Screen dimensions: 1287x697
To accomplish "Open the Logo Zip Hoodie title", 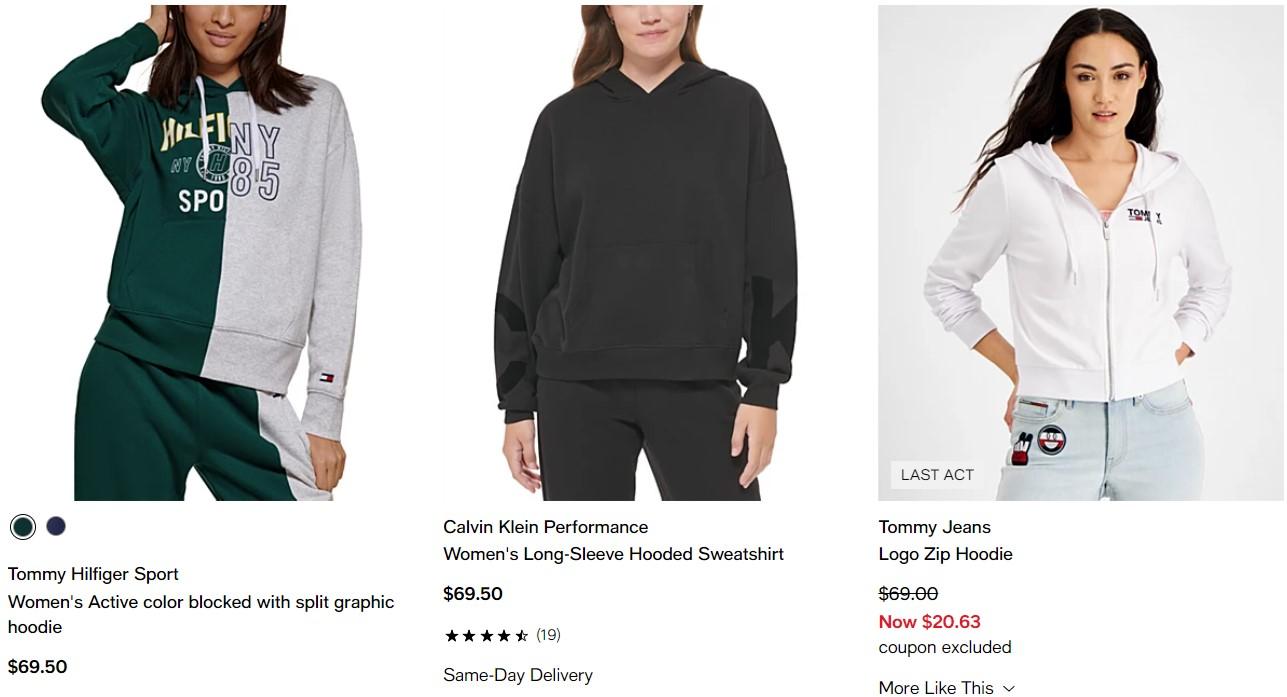I will click(945, 554).
